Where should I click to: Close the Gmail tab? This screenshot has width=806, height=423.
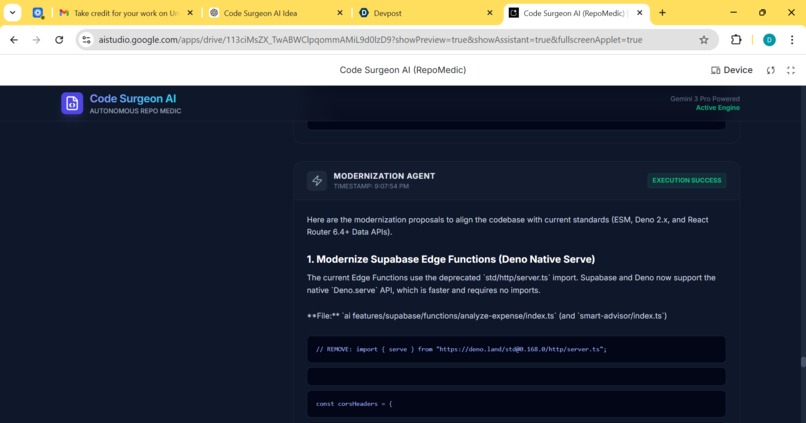(x=190, y=13)
